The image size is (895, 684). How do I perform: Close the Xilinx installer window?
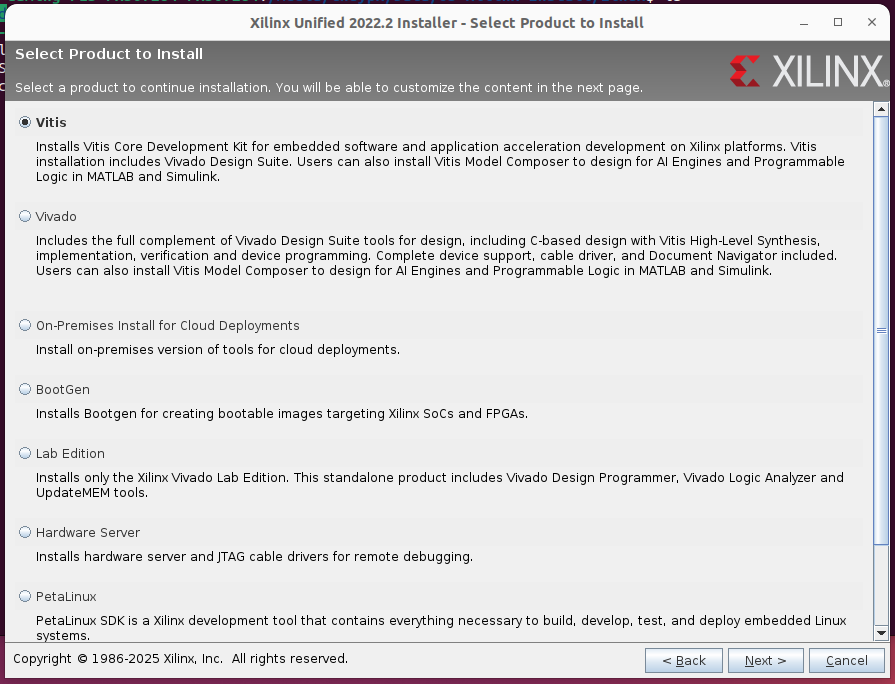872,22
